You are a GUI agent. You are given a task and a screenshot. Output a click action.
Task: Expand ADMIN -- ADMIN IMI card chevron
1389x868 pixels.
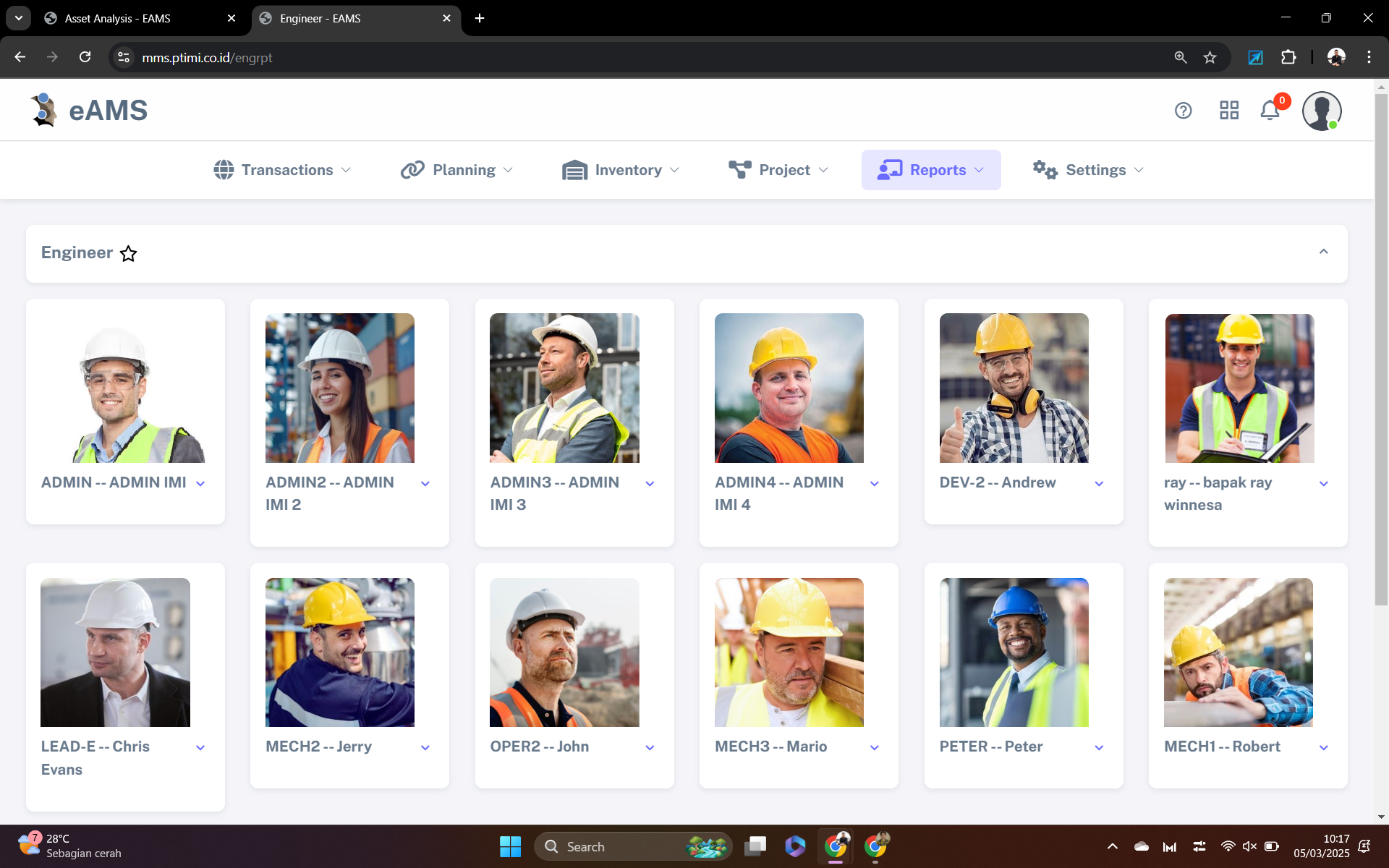pos(200,484)
